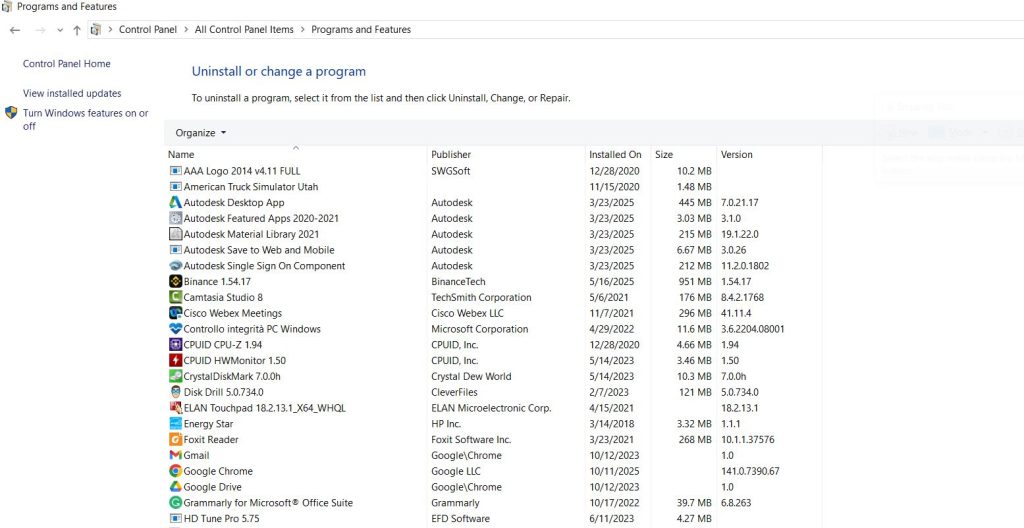
Task: Click the Camtasia Studio 8 icon
Action: click(175, 298)
